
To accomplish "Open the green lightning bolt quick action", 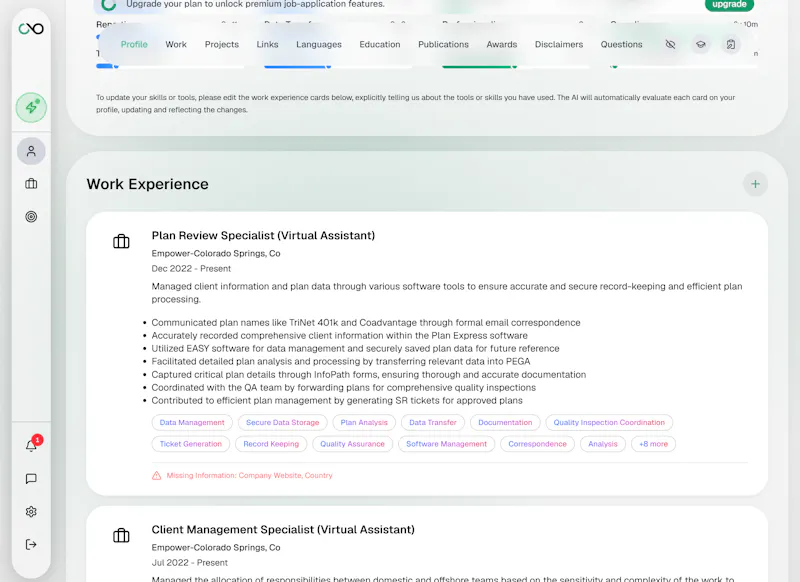I will (x=31, y=107).
